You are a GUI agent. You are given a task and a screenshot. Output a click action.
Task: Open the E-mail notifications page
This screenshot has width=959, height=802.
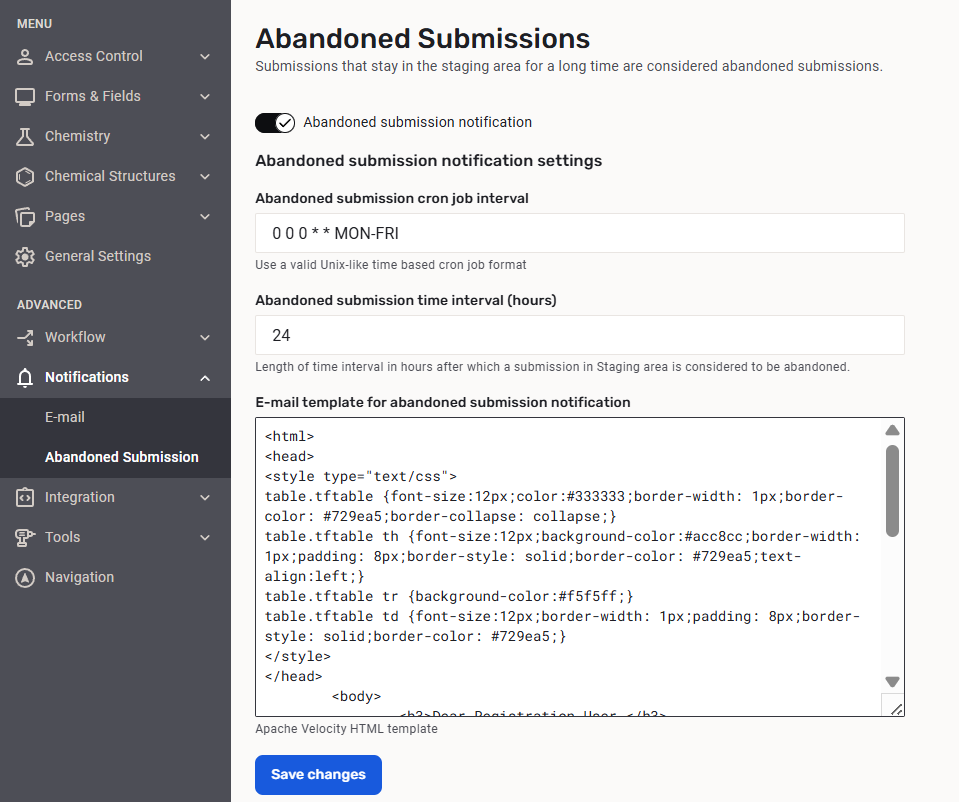[x=65, y=417]
